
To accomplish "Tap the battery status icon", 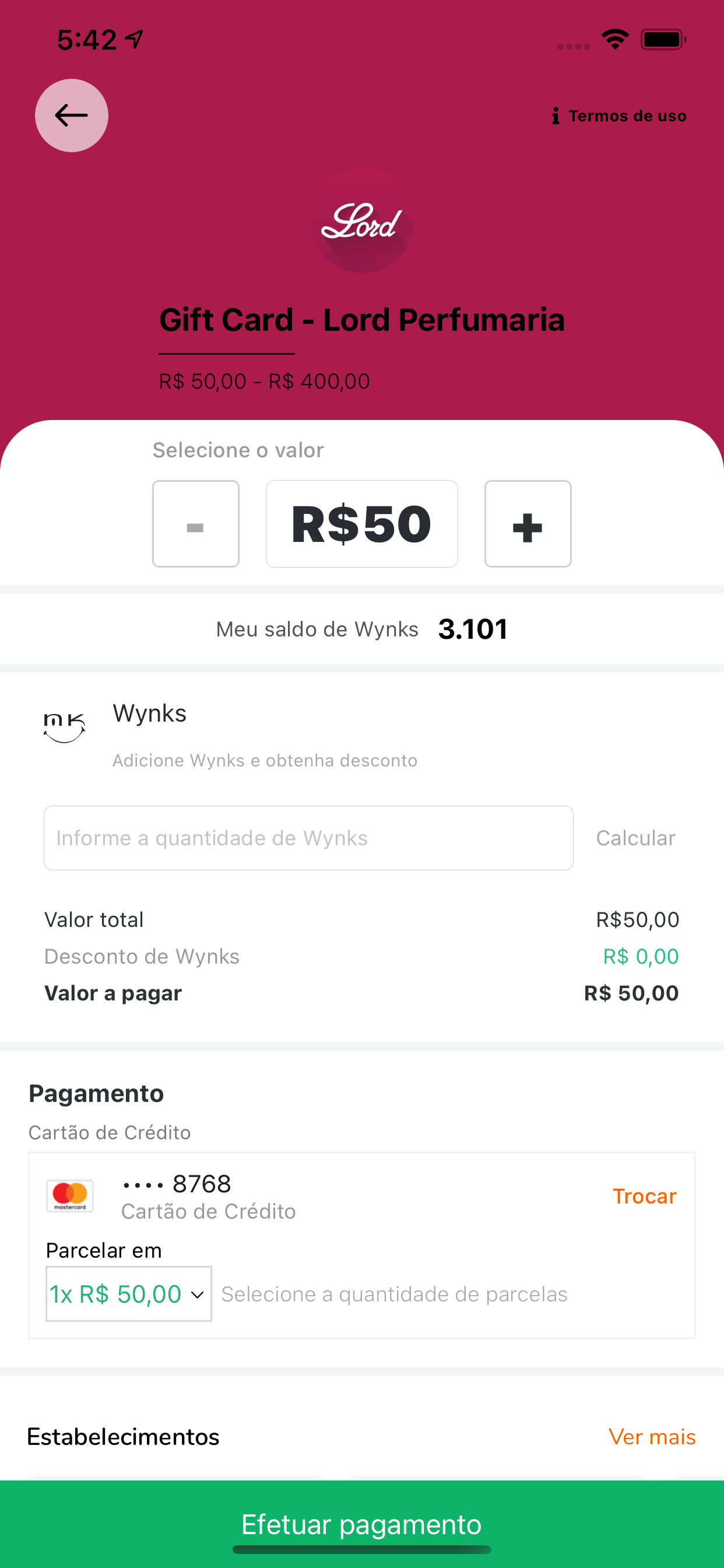I will pyautogui.click(x=663, y=40).
